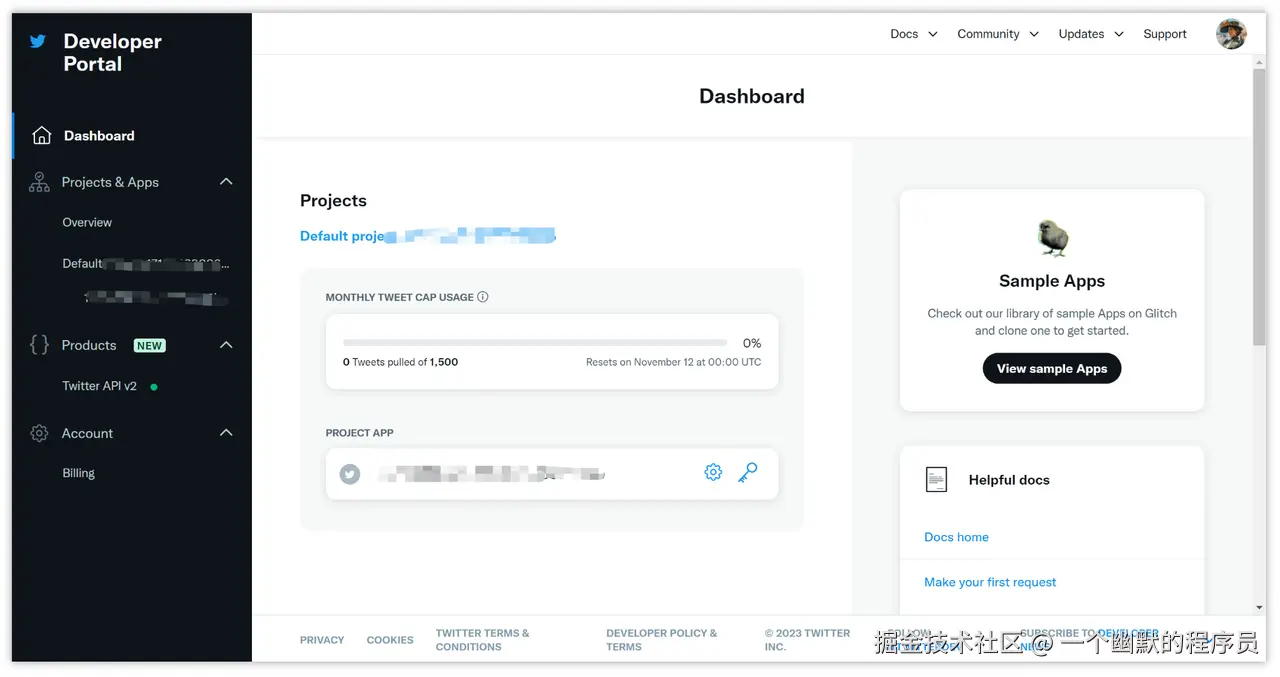Open the Default project link
Image resolution: width=1280 pixels, height=677 pixels.
coord(427,236)
